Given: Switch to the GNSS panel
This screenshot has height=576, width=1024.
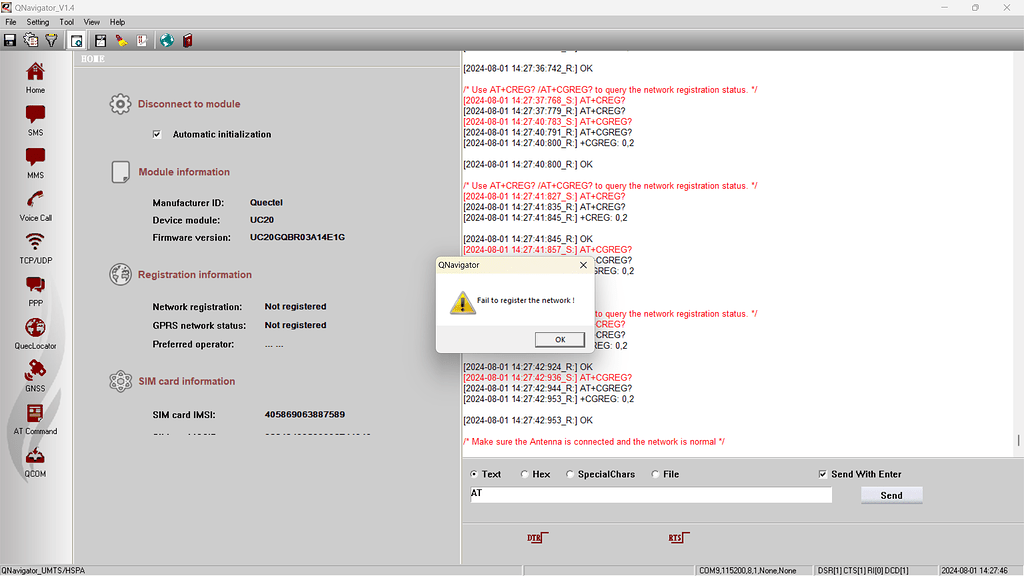Looking at the screenshot, I should click(34, 375).
